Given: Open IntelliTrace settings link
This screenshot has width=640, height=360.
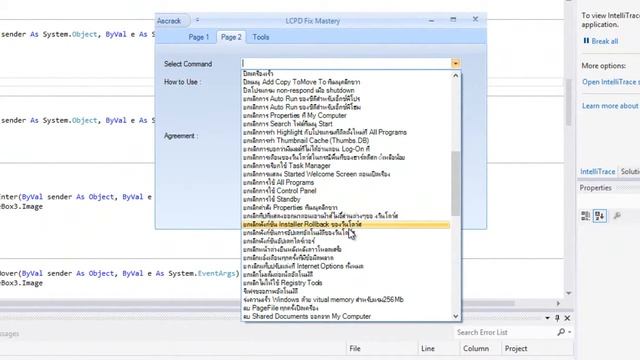Looking at the screenshot, I should pos(611,82).
